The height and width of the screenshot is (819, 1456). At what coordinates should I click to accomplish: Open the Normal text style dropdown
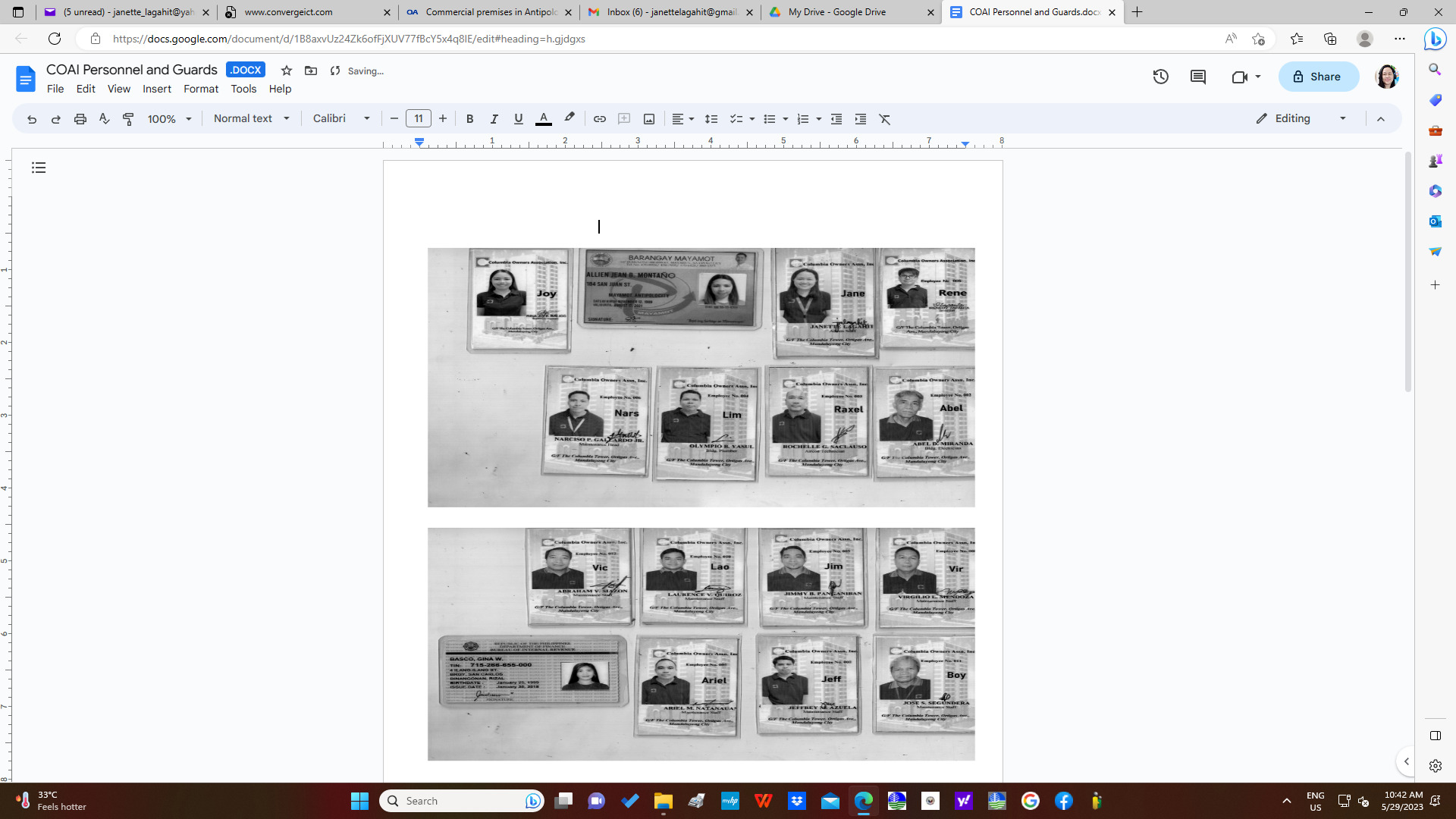click(251, 119)
